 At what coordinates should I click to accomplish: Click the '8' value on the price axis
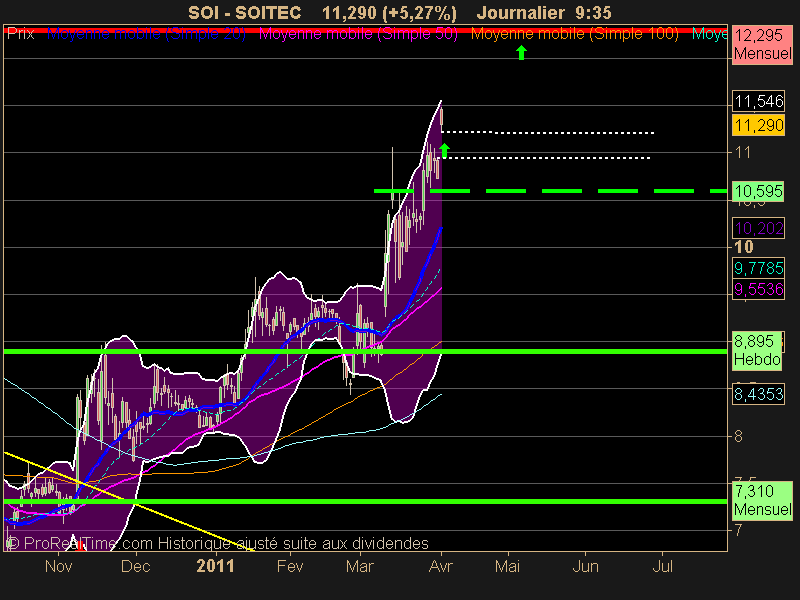click(x=739, y=436)
